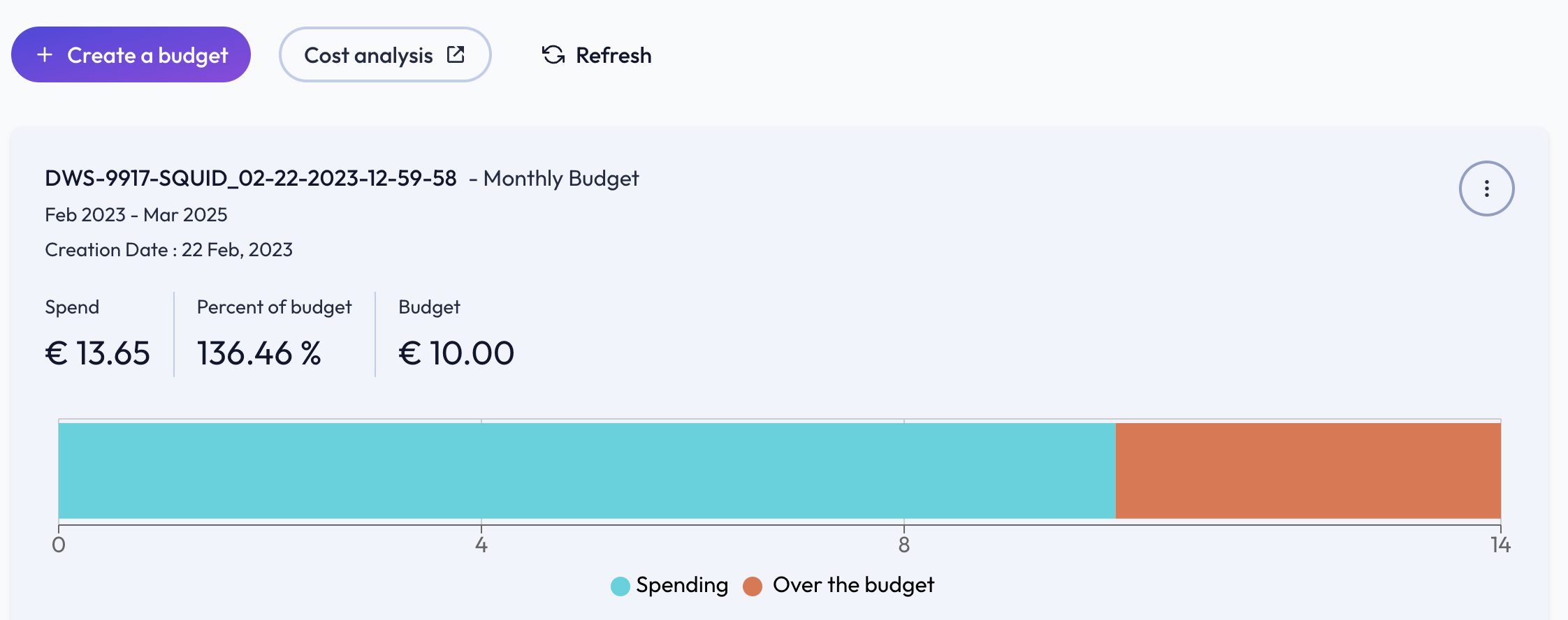
Task: Click the 136.46 % percent of budget value
Action: coord(259,353)
